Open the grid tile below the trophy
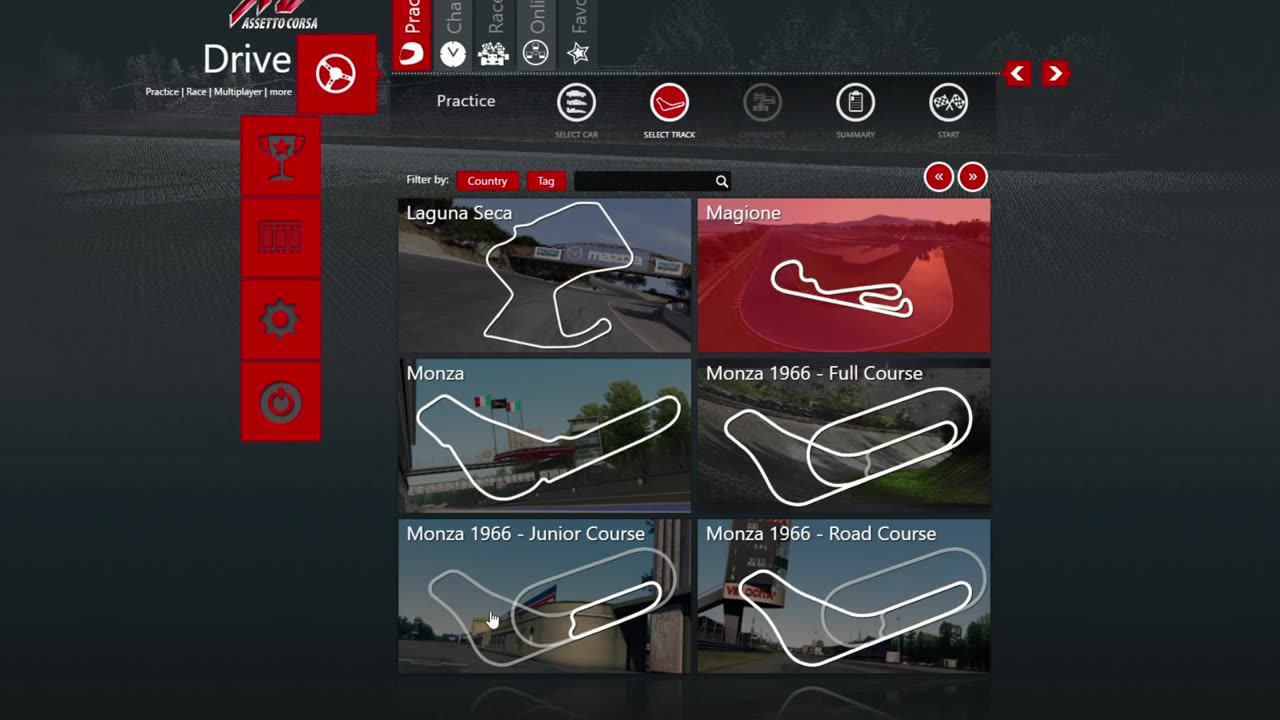This screenshot has width=1280, height=720. [x=281, y=237]
